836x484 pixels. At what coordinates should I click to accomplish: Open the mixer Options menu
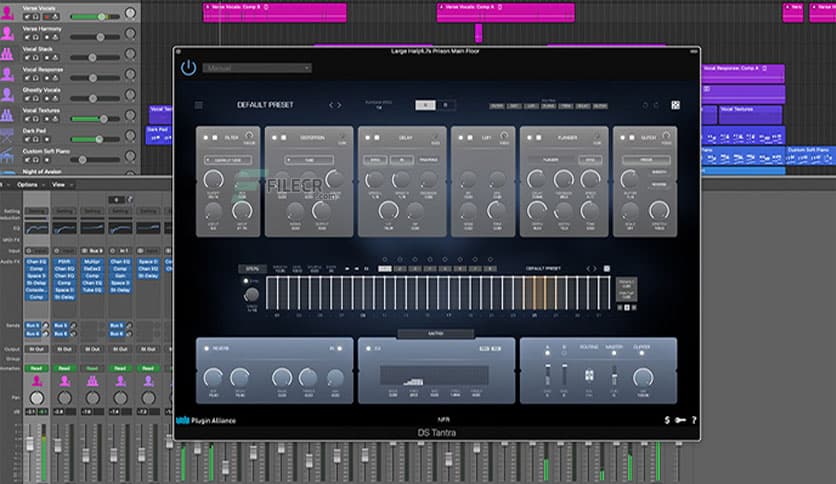click(x=29, y=185)
